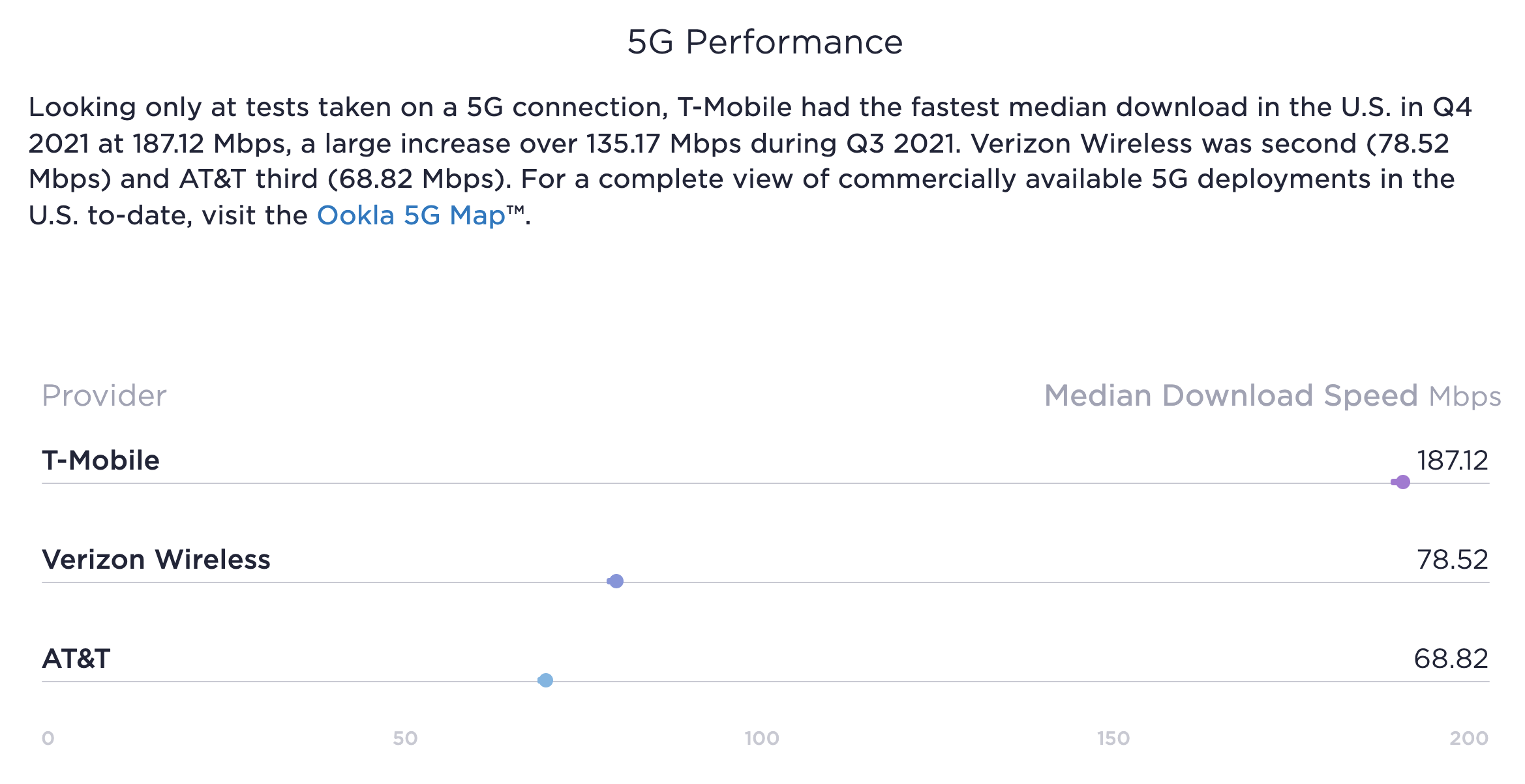Screen dimensions: 1525x784
Task: Click the AT&T light blue data point
Action: pos(545,680)
